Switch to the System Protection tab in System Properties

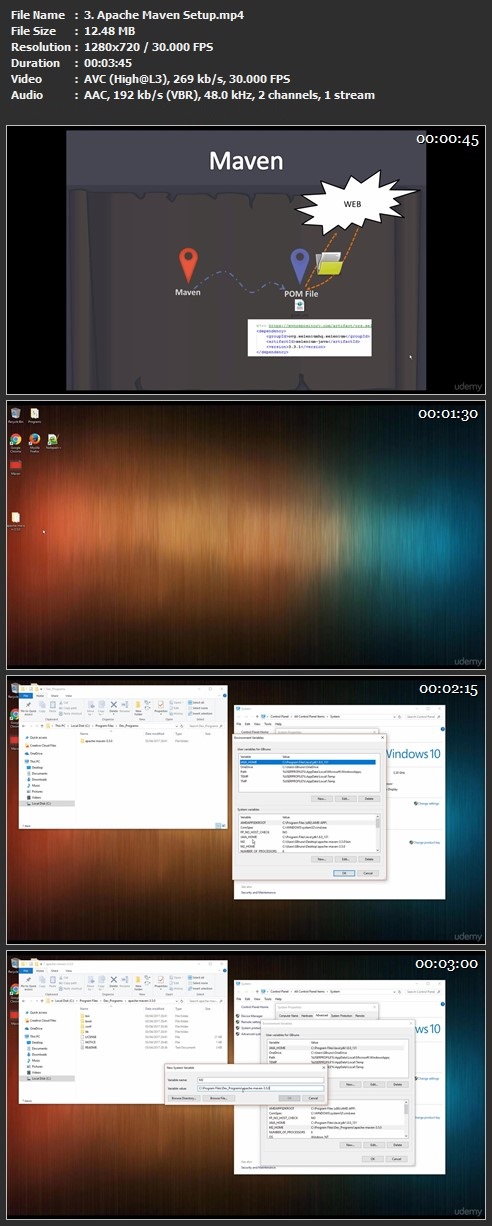pos(342,1016)
